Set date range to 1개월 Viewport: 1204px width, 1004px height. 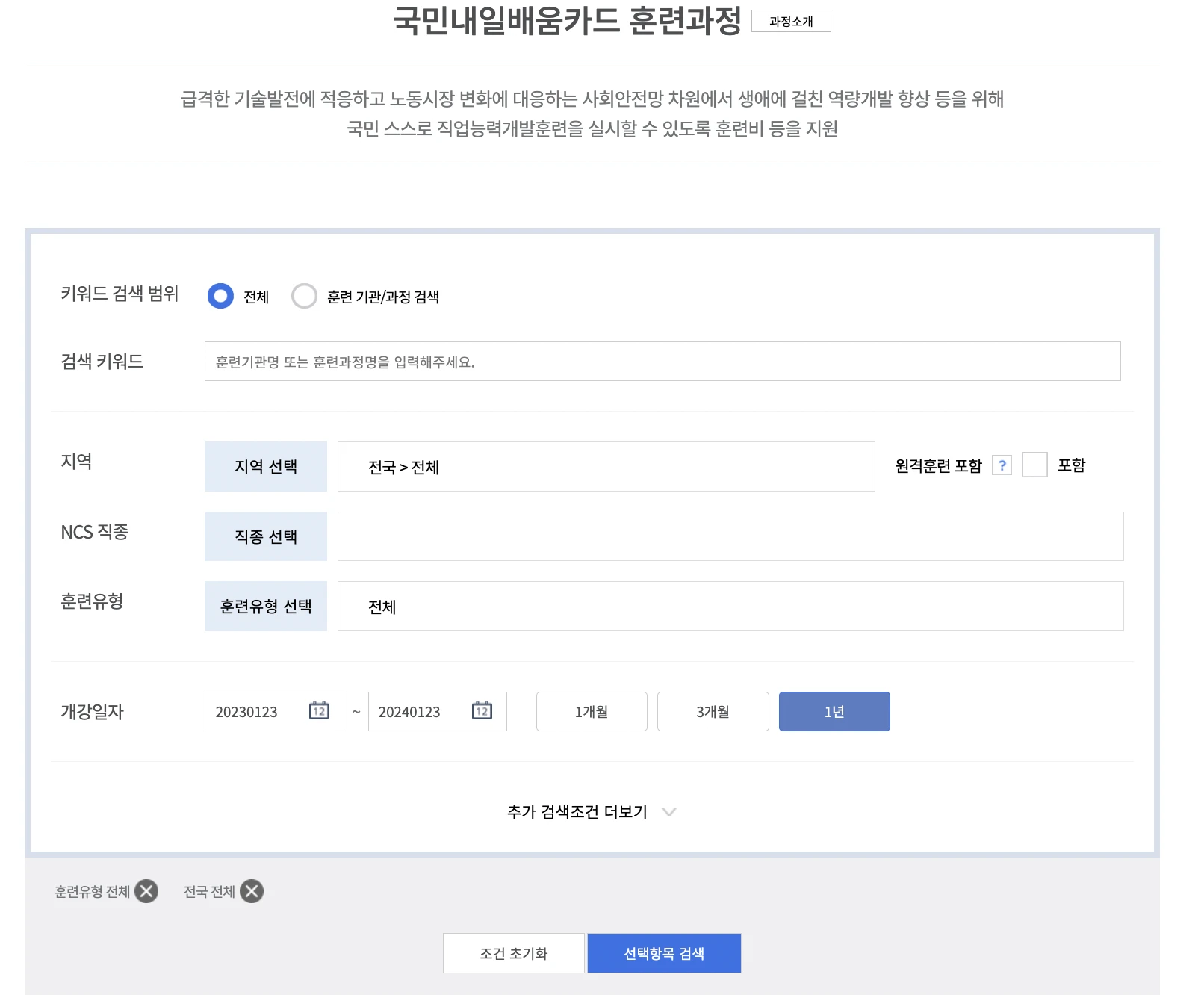click(x=591, y=711)
